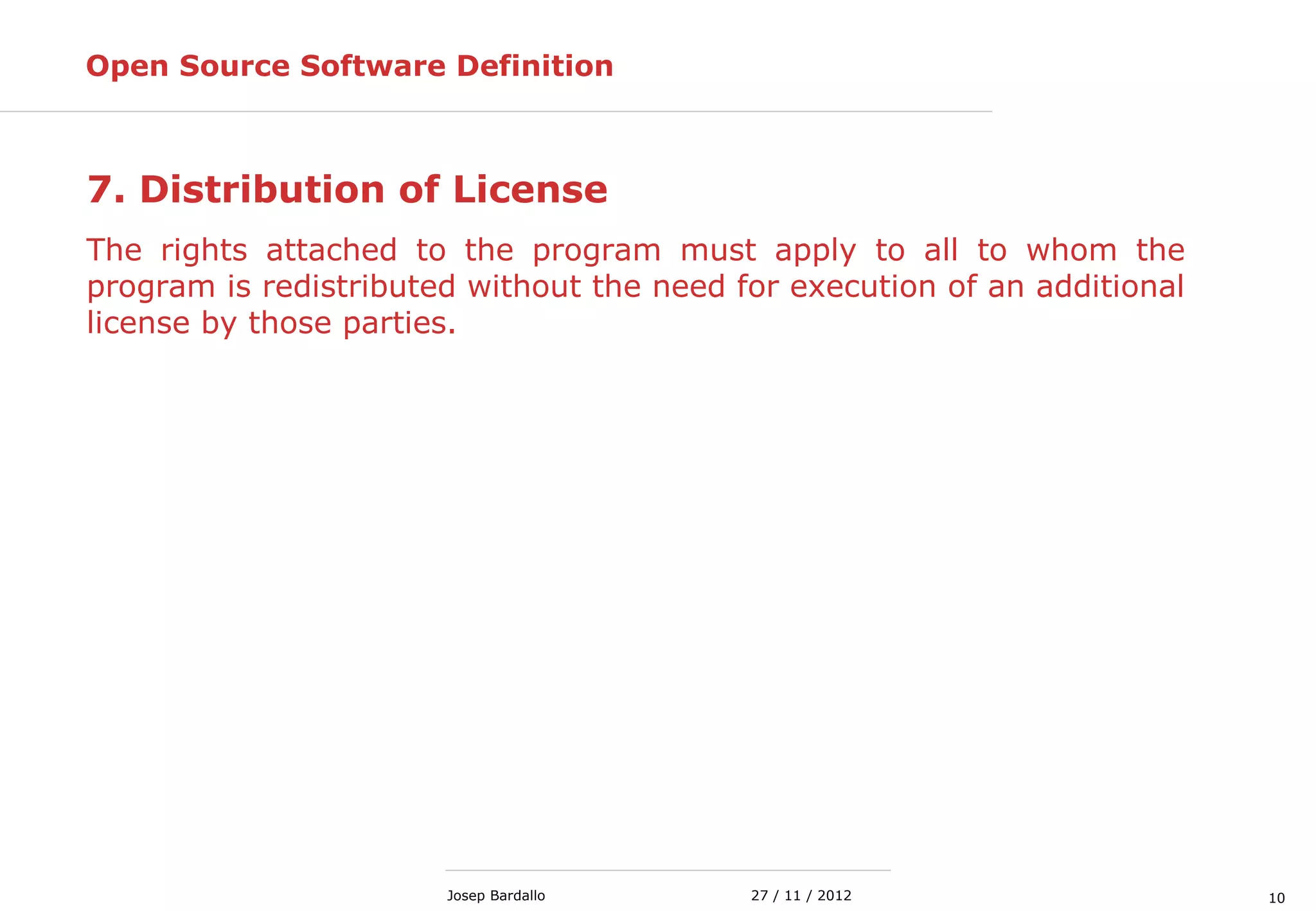Select the footer date '27 / 11 / 2012'
This screenshot has width=1316, height=911.
tap(801, 896)
